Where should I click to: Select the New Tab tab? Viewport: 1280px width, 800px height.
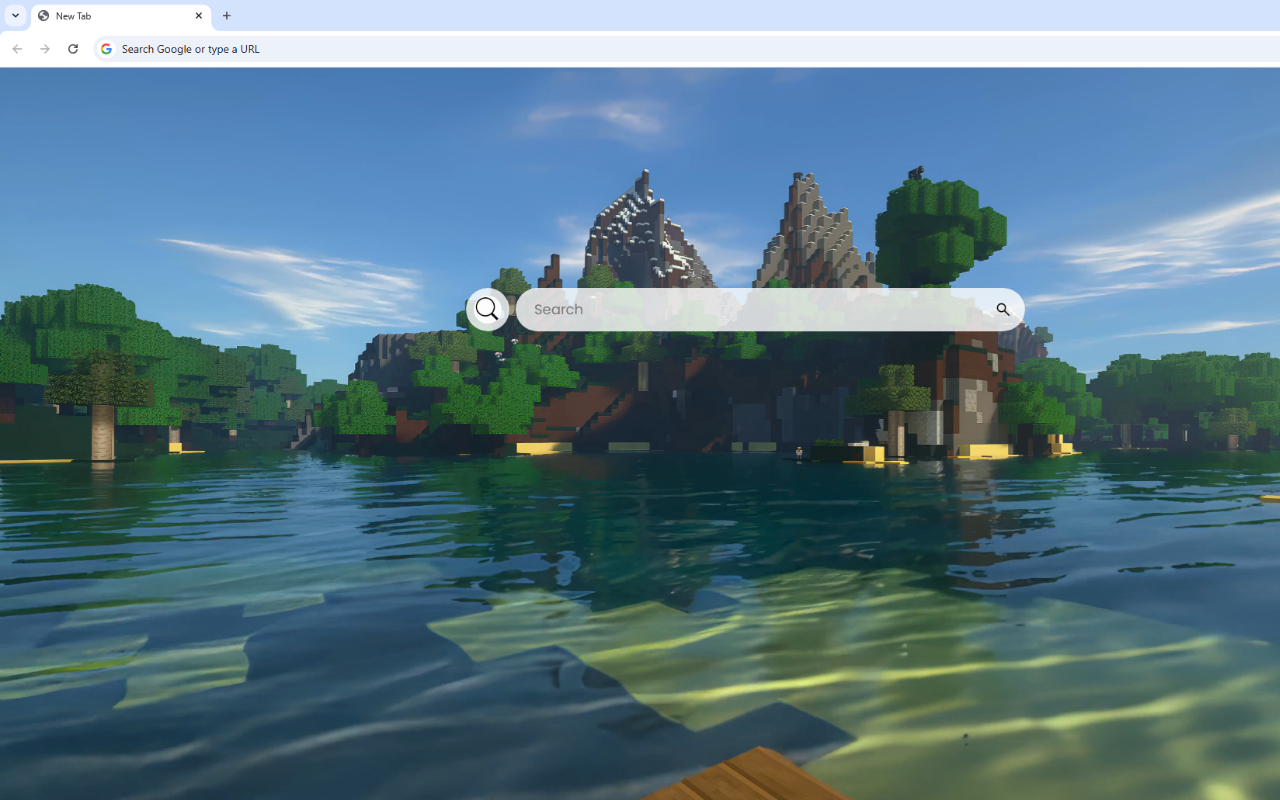point(121,16)
